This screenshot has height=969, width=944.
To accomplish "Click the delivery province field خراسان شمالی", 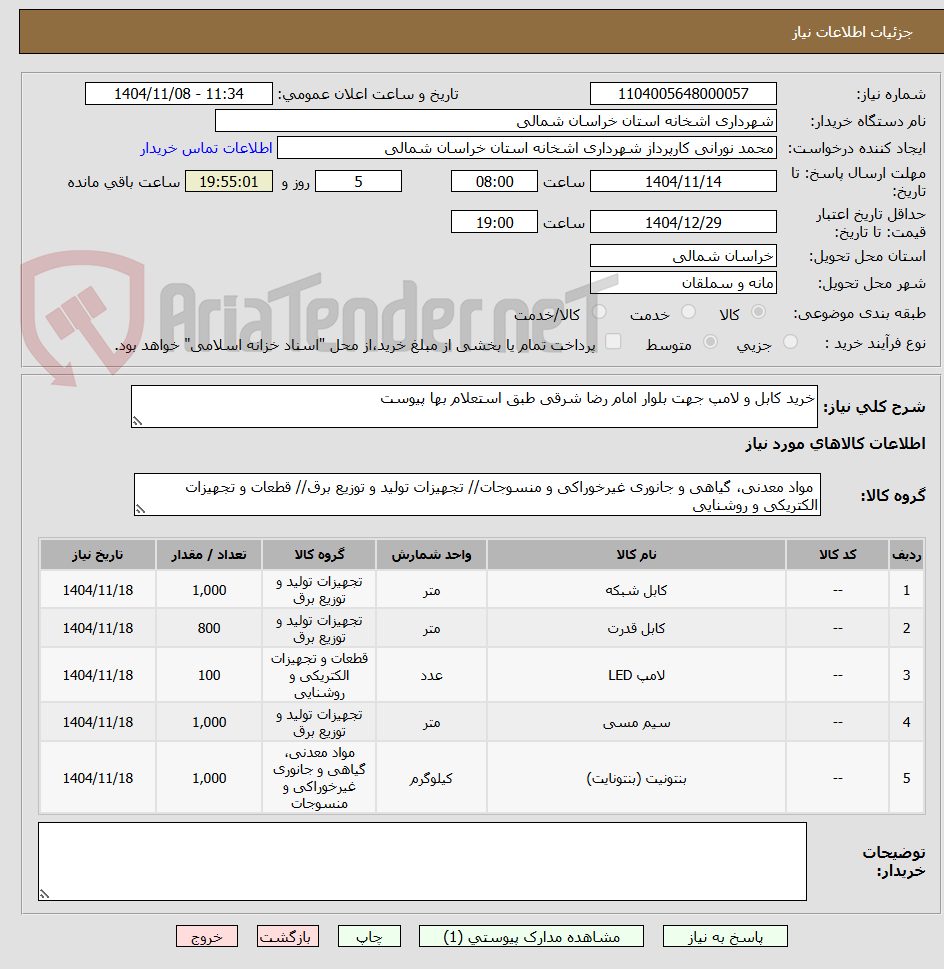I will coord(683,256).
